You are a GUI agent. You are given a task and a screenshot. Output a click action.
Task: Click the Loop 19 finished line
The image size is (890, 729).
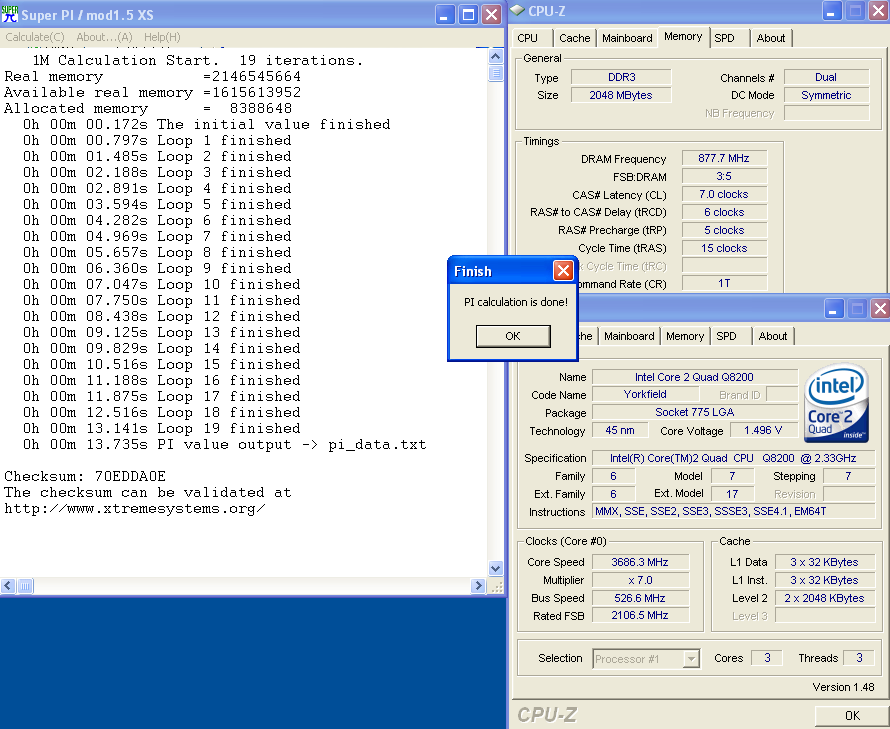(162, 428)
